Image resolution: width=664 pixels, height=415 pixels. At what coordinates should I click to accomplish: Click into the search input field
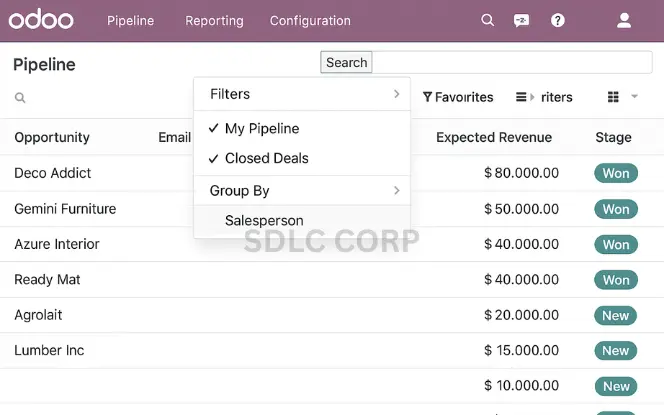point(512,62)
